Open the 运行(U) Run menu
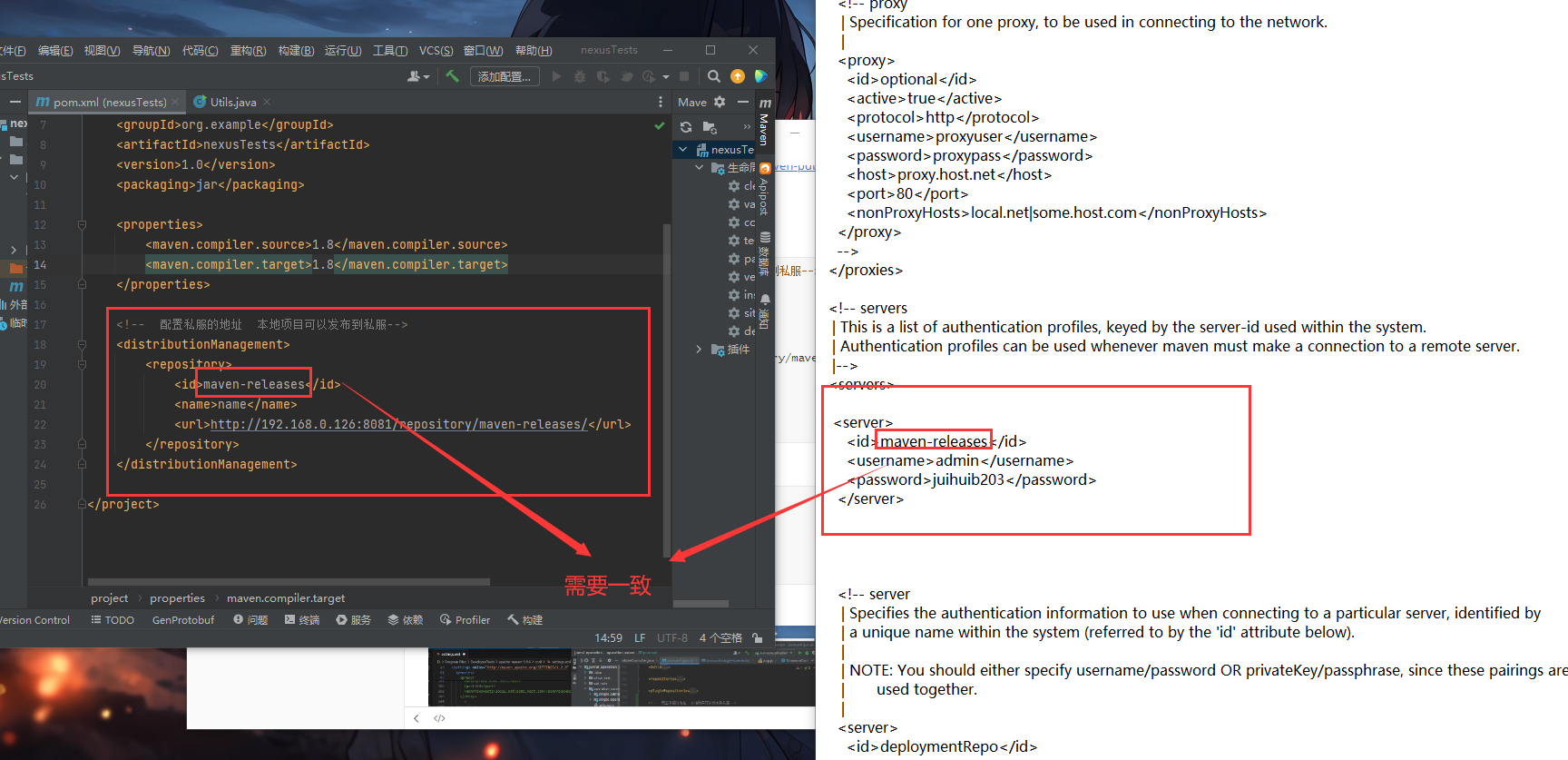The image size is (1568, 760). 343,50
